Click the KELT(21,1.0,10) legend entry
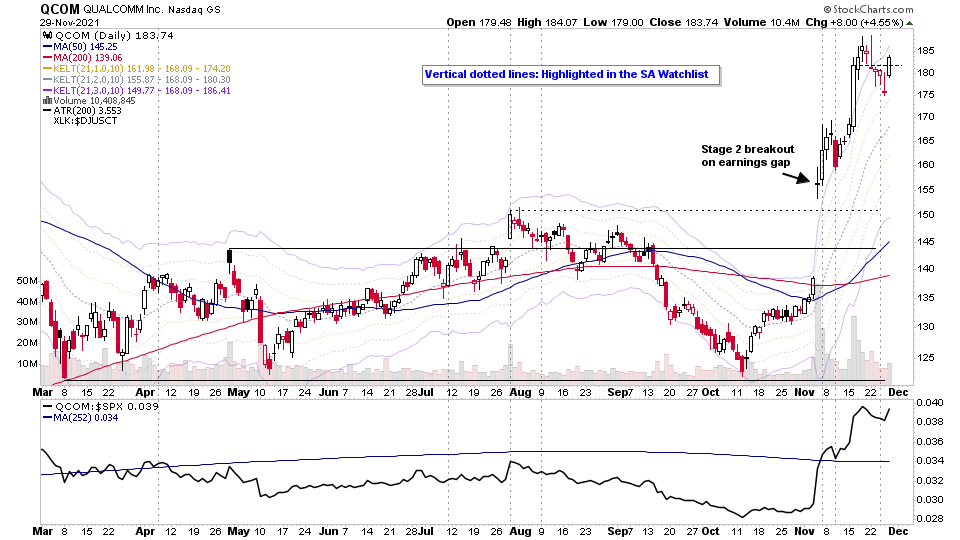The image size is (960, 540). point(137,69)
